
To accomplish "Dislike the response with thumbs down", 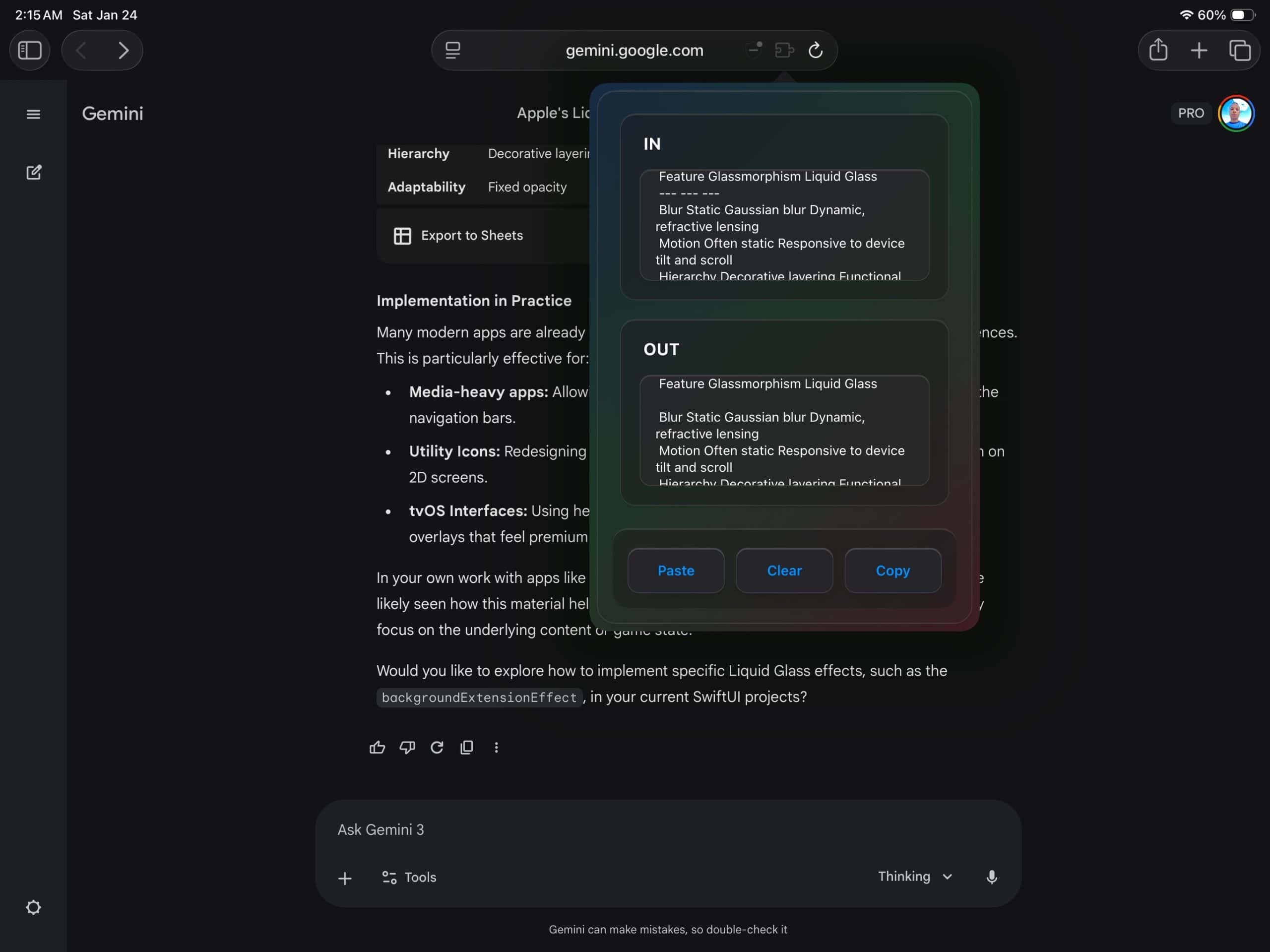I will pyautogui.click(x=407, y=747).
